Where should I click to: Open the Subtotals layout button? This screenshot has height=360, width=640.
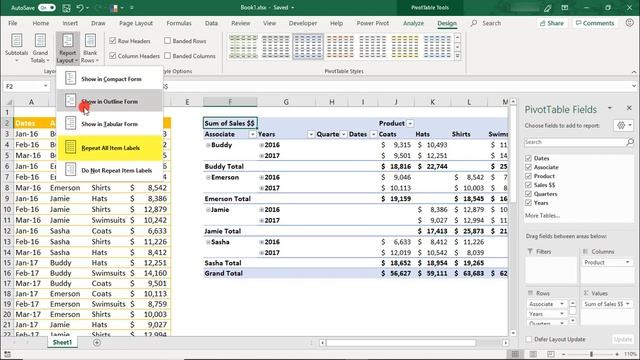(16, 48)
